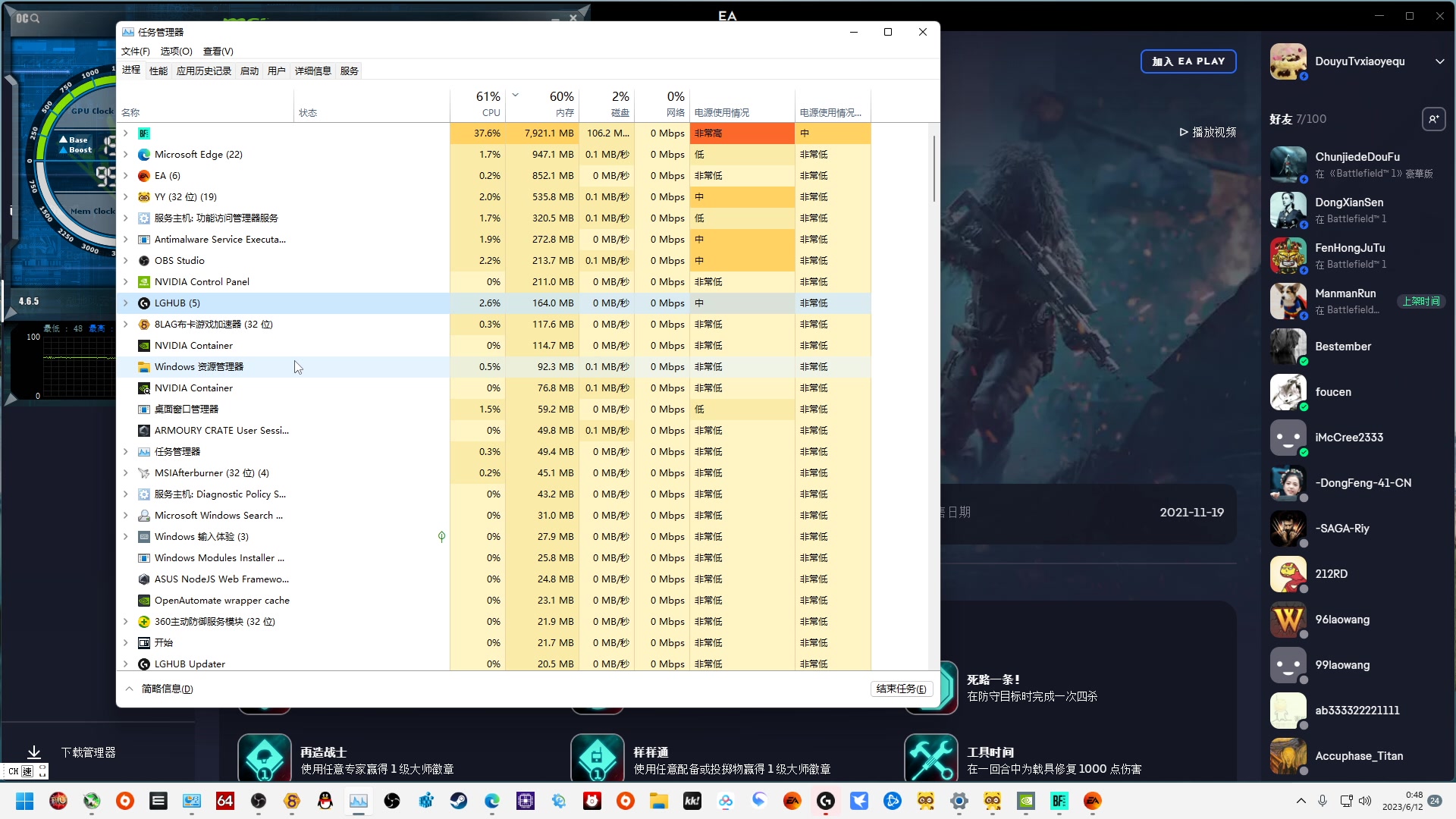
Task: Expand the 360主动防御服务模块 process row
Action: pos(126,622)
